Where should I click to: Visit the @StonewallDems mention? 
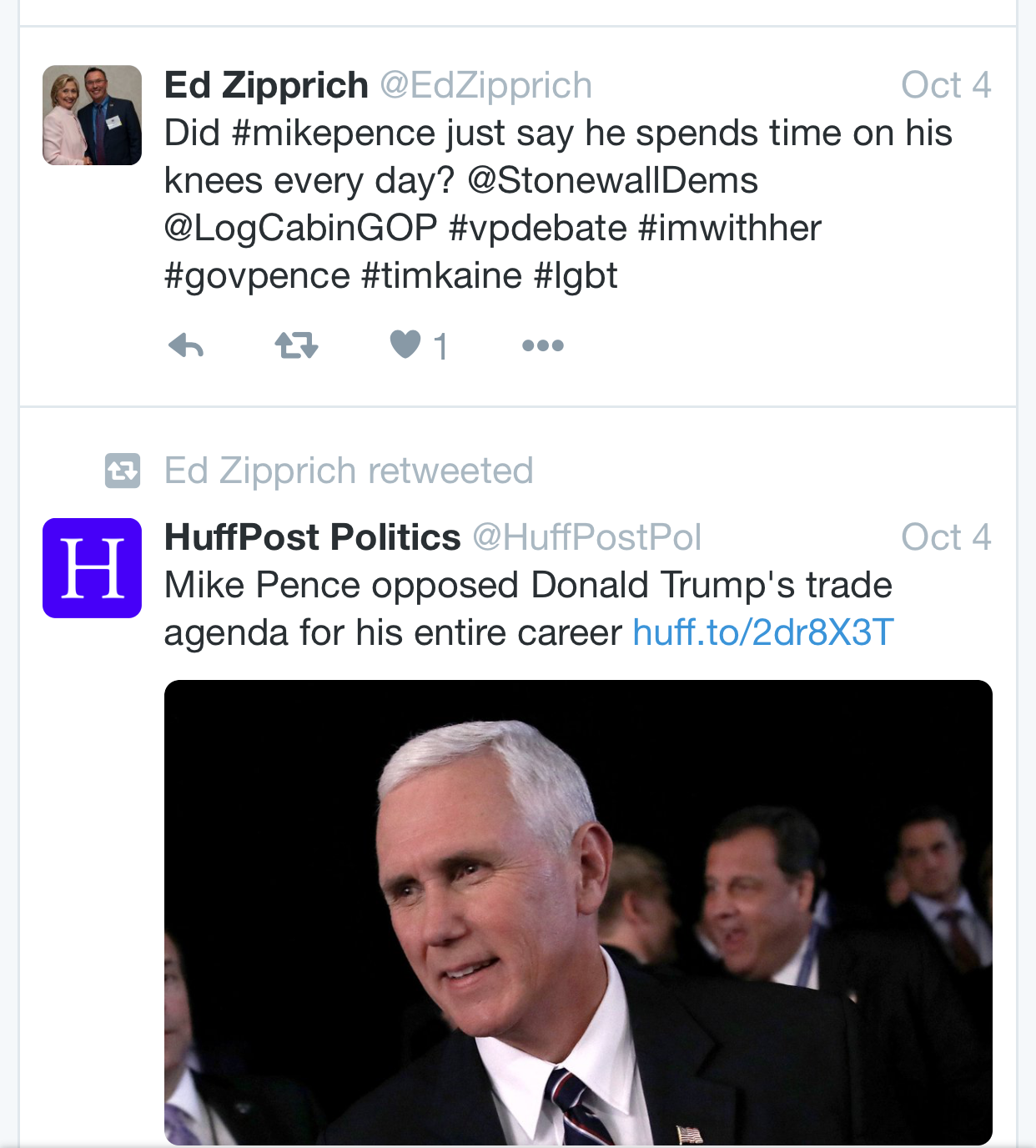612,181
